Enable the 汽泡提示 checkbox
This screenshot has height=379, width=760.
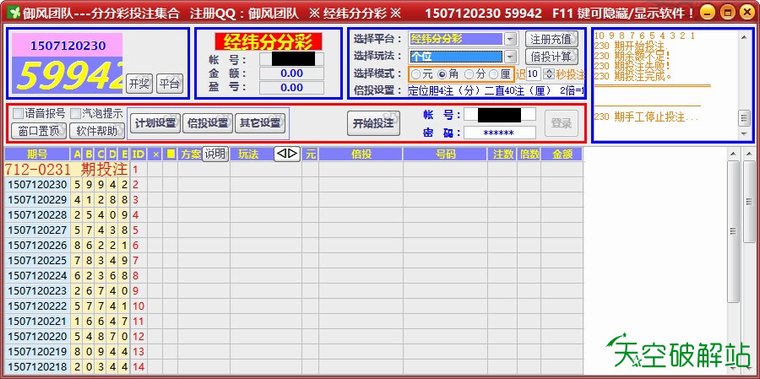75,113
